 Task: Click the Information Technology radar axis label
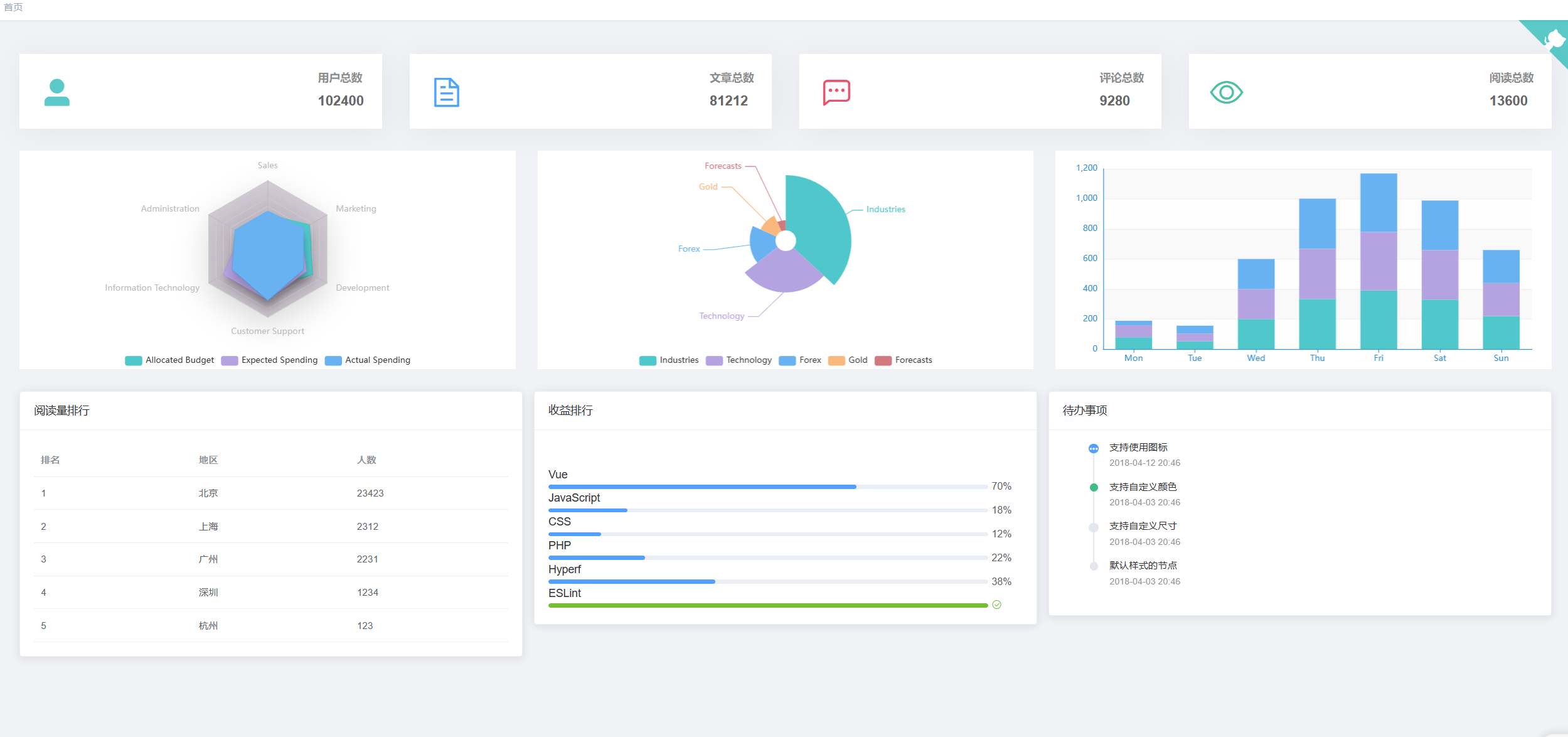coord(152,288)
